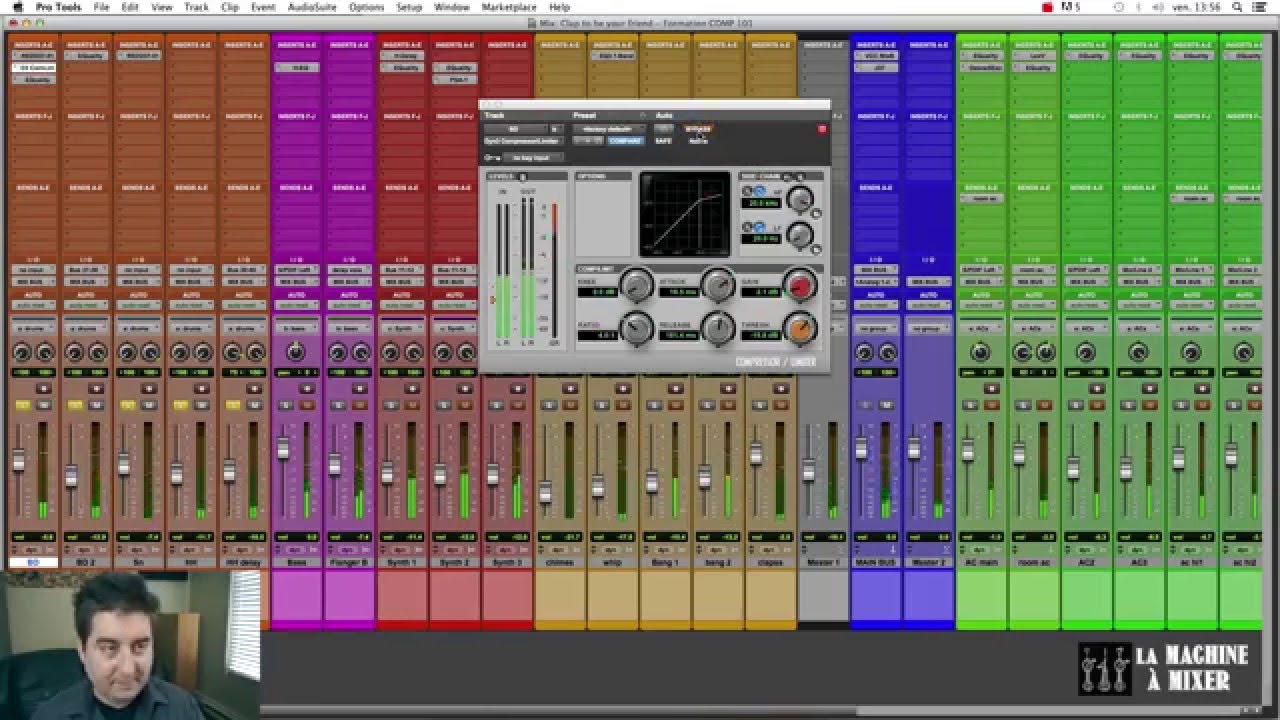Click the Master 1 volume fader
Image resolution: width=1280 pixels, height=720 pixels.
pos(808,469)
